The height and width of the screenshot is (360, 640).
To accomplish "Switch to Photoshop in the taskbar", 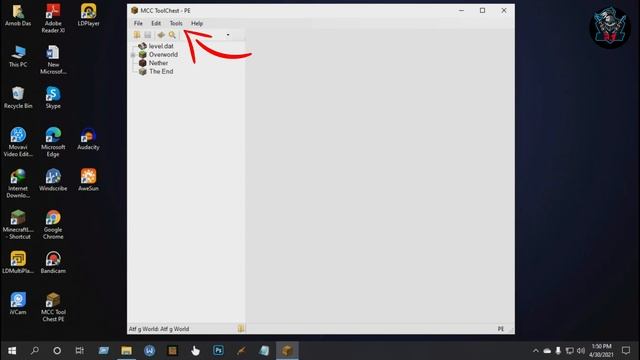I will coord(218,351).
